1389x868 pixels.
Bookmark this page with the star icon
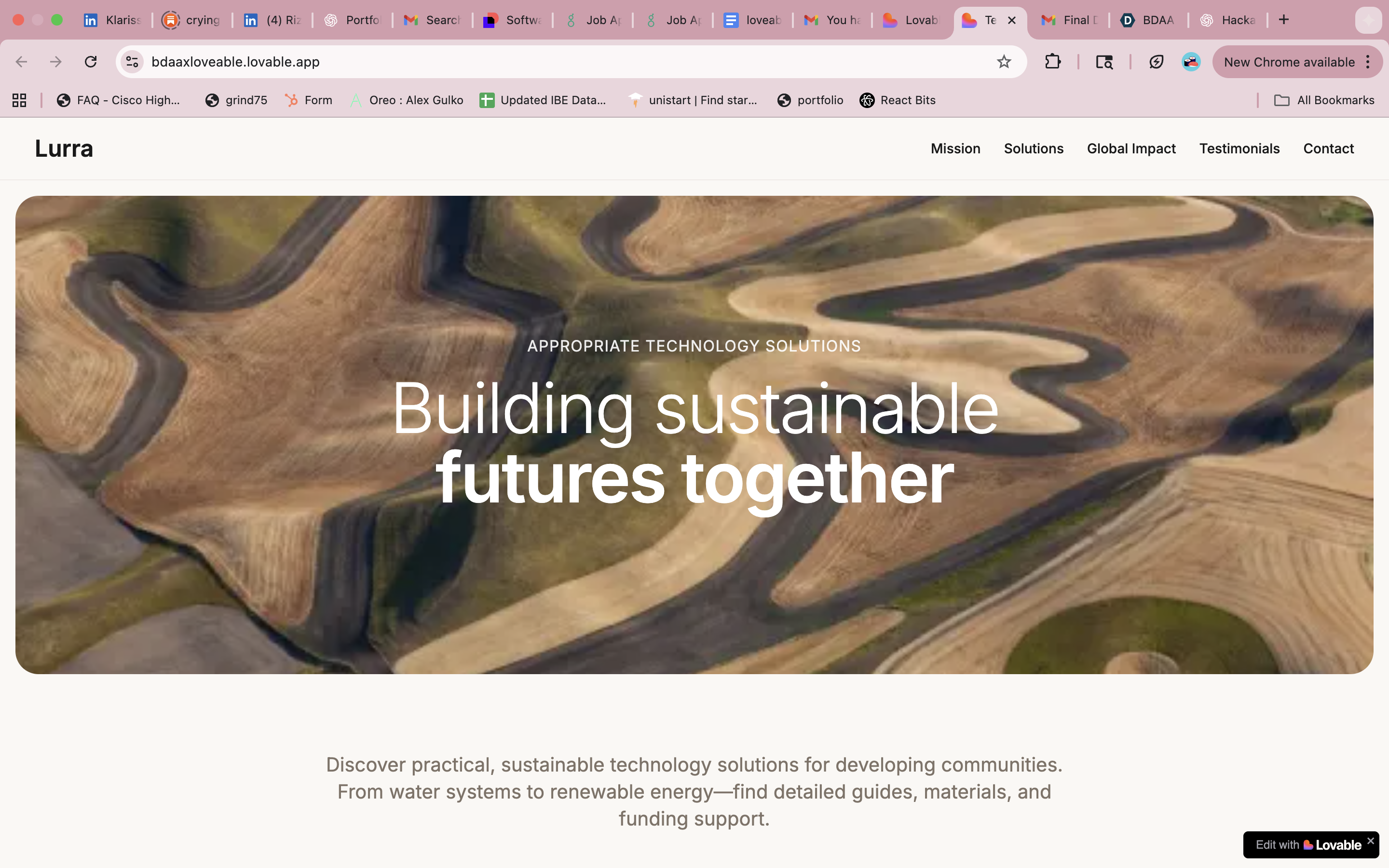click(x=1003, y=61)
